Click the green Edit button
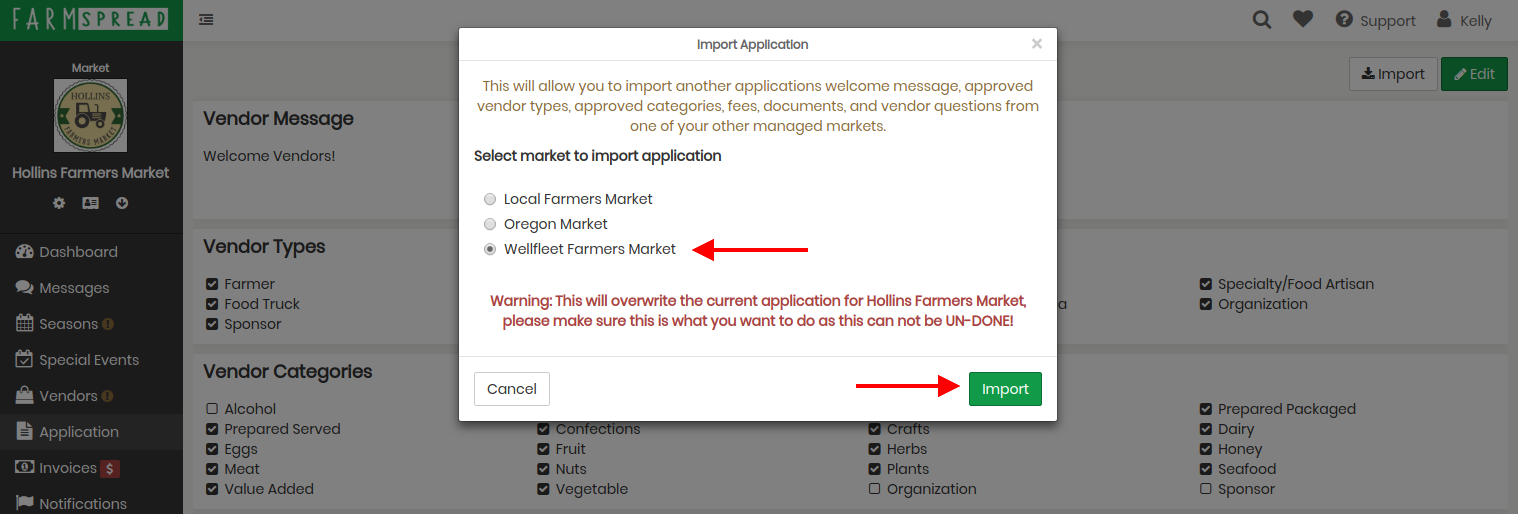Image resolution: width=1518 pixels, height=514 pixels. click(1474, 74)
